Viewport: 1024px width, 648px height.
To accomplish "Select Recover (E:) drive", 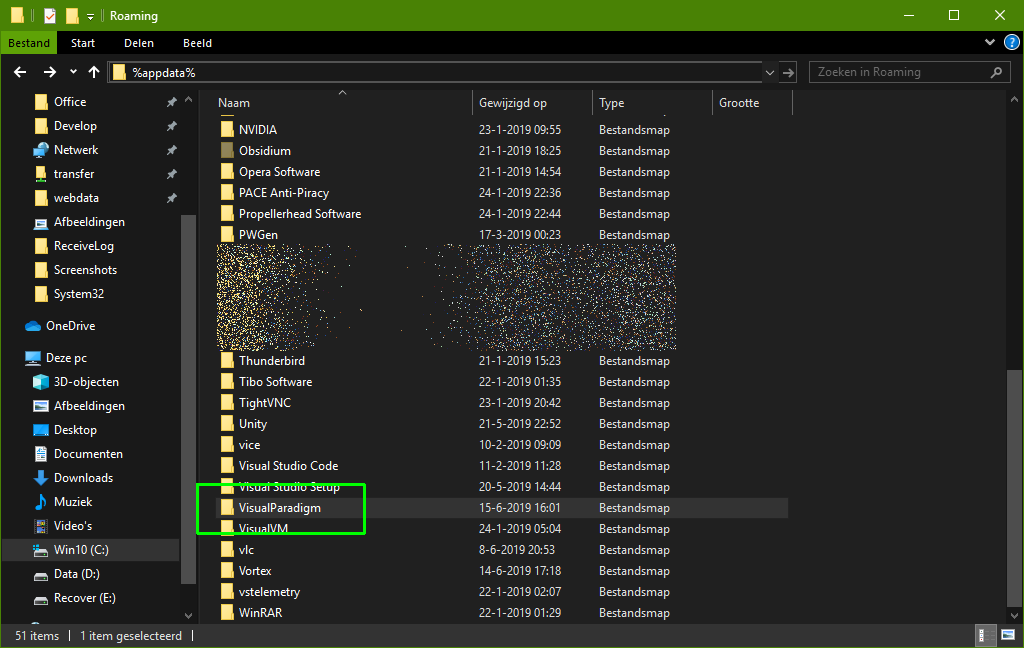I will tap(84, 598).
